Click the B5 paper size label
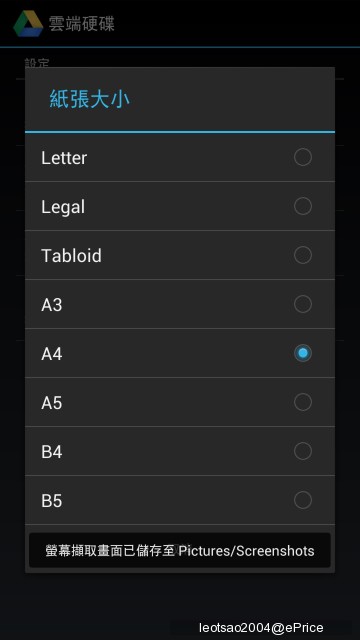This screenshot has height=640, width=360. pyautogui.click(x=52, y=501)
